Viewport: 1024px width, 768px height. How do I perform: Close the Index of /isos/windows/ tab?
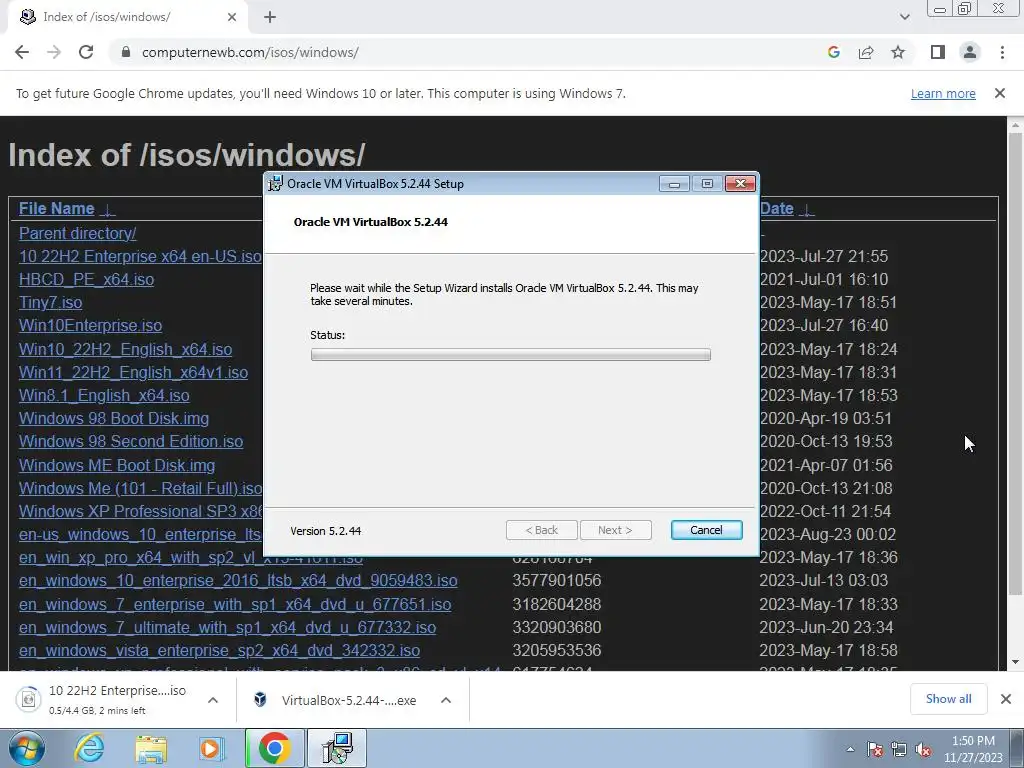232,17
